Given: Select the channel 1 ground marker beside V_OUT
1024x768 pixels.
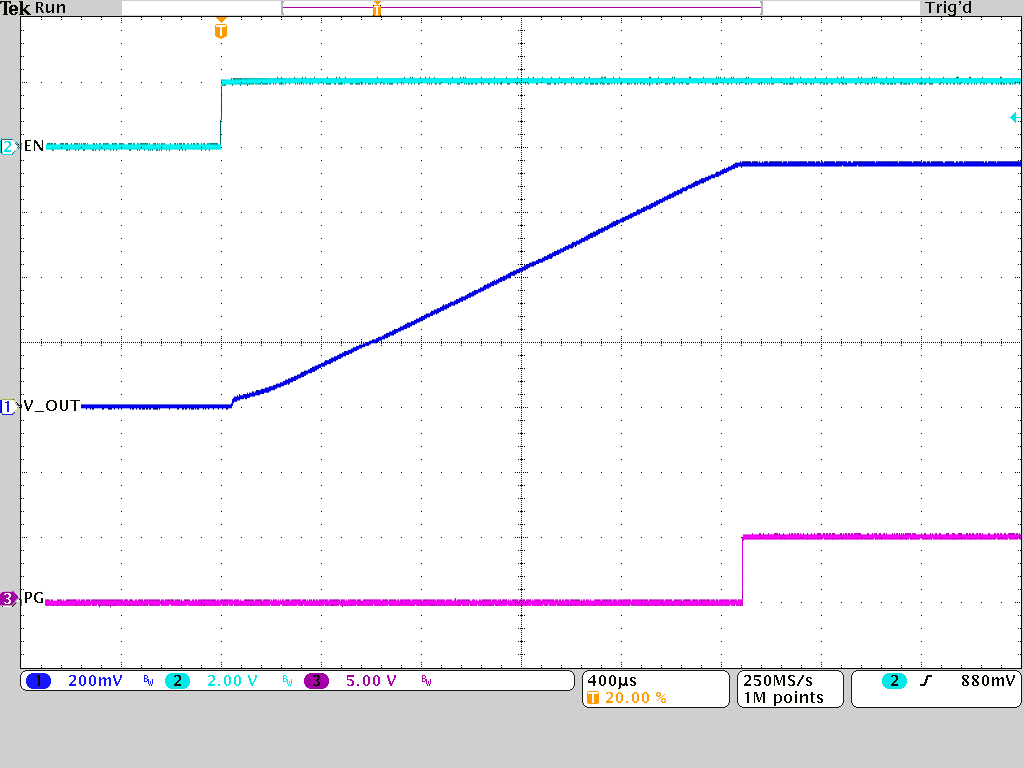Looking at the screenshot, I should [8, 407].
